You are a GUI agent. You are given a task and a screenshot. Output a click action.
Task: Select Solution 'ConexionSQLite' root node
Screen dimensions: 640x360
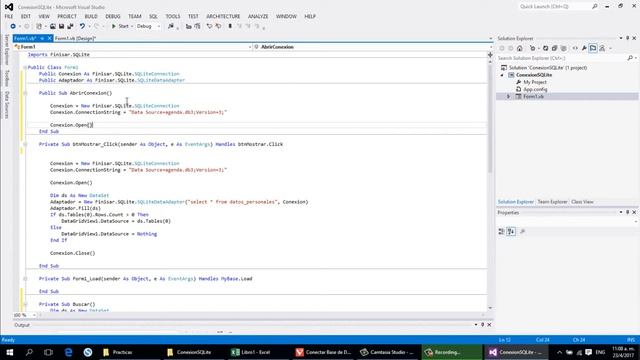click(x=547, y=68)
